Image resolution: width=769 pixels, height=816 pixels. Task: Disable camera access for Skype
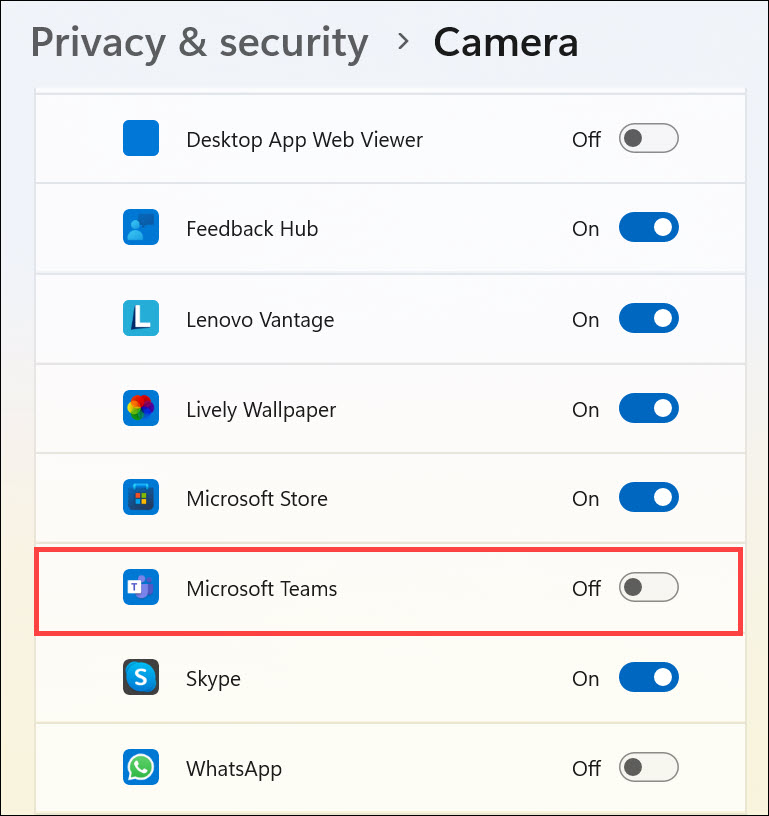point(648,677)
